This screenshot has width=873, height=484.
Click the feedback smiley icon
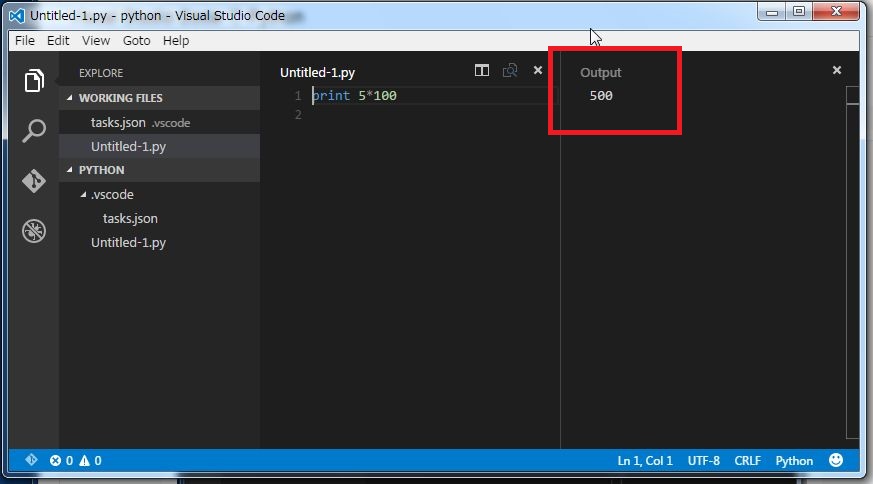tap(836, 460)
